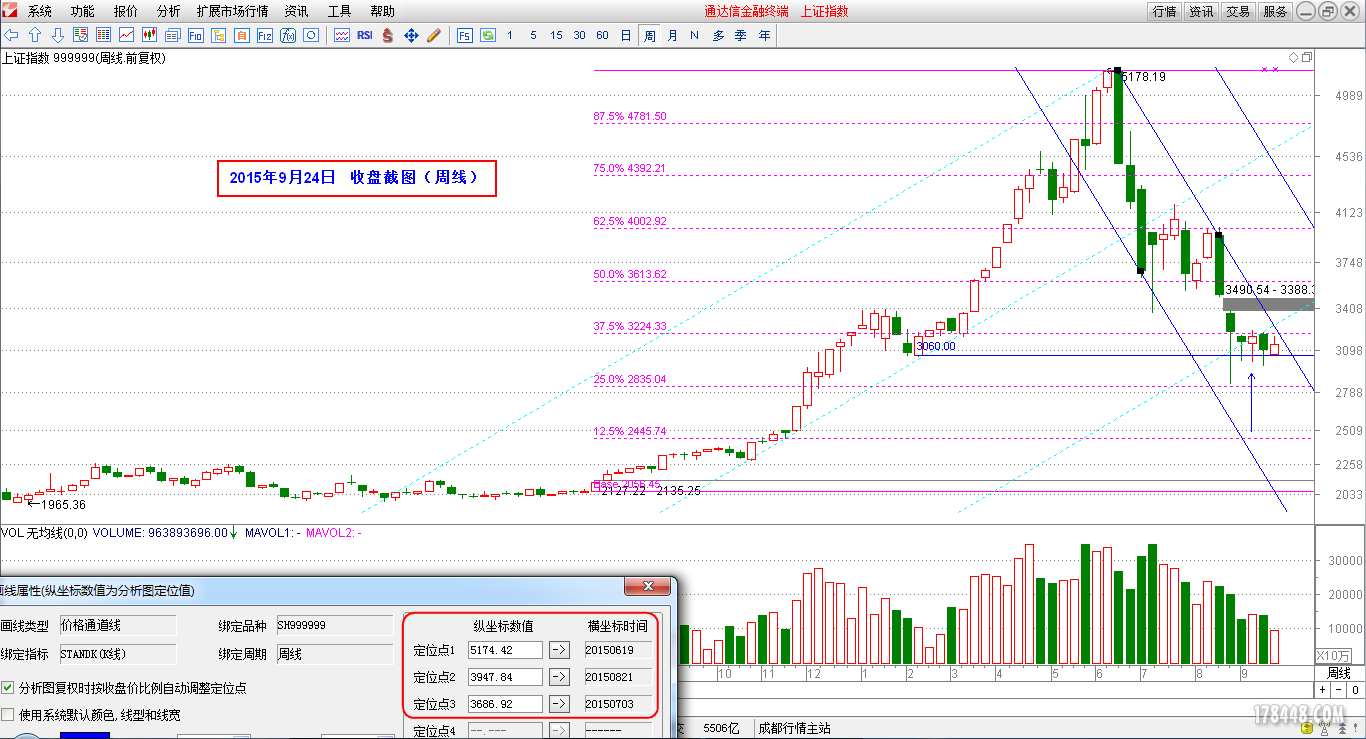Open the 工具 menu

339,11
